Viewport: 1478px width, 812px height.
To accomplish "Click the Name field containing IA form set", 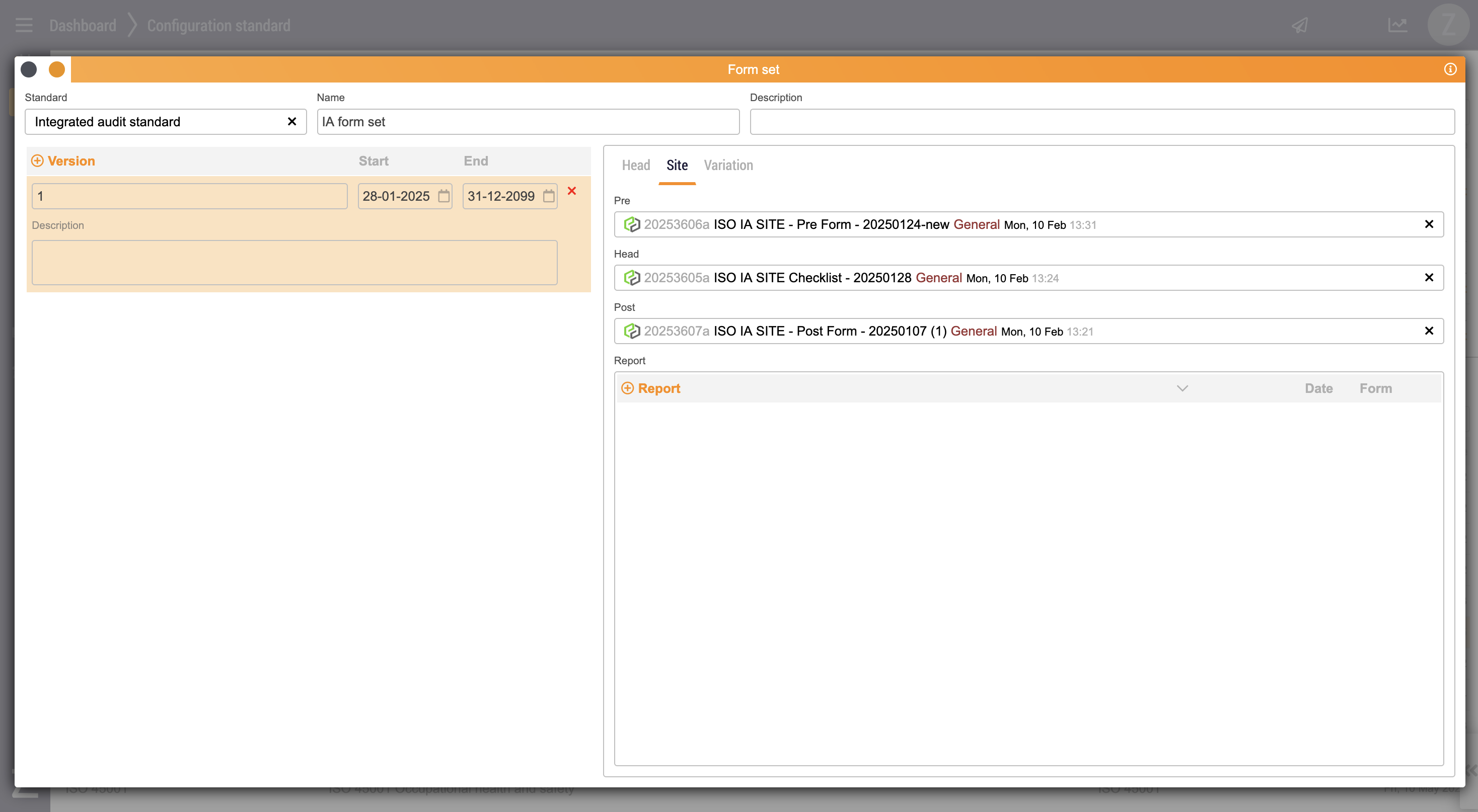I will click(x=528, y=122).
